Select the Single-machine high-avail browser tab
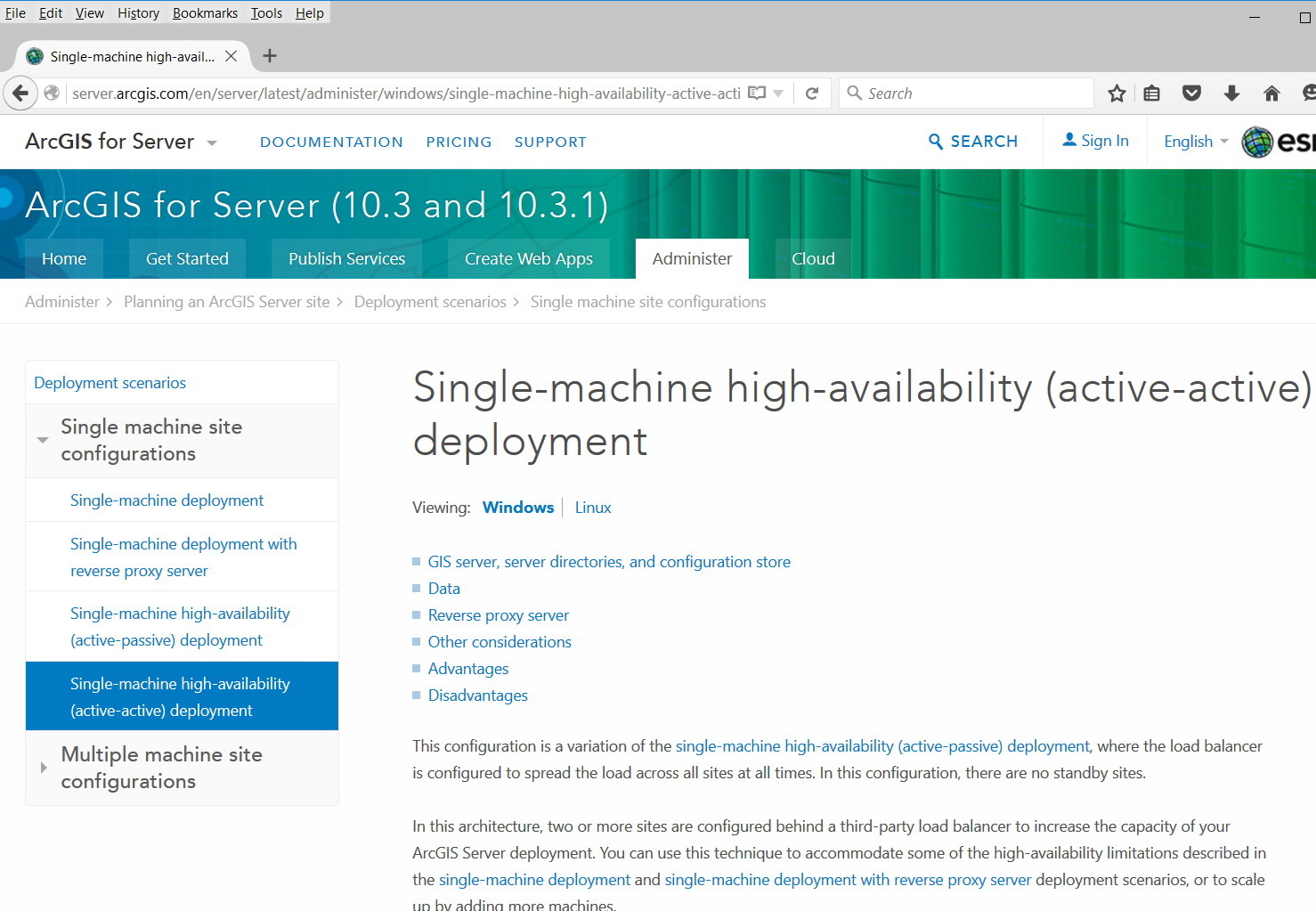1316x911 pixels. coord(131,56)
